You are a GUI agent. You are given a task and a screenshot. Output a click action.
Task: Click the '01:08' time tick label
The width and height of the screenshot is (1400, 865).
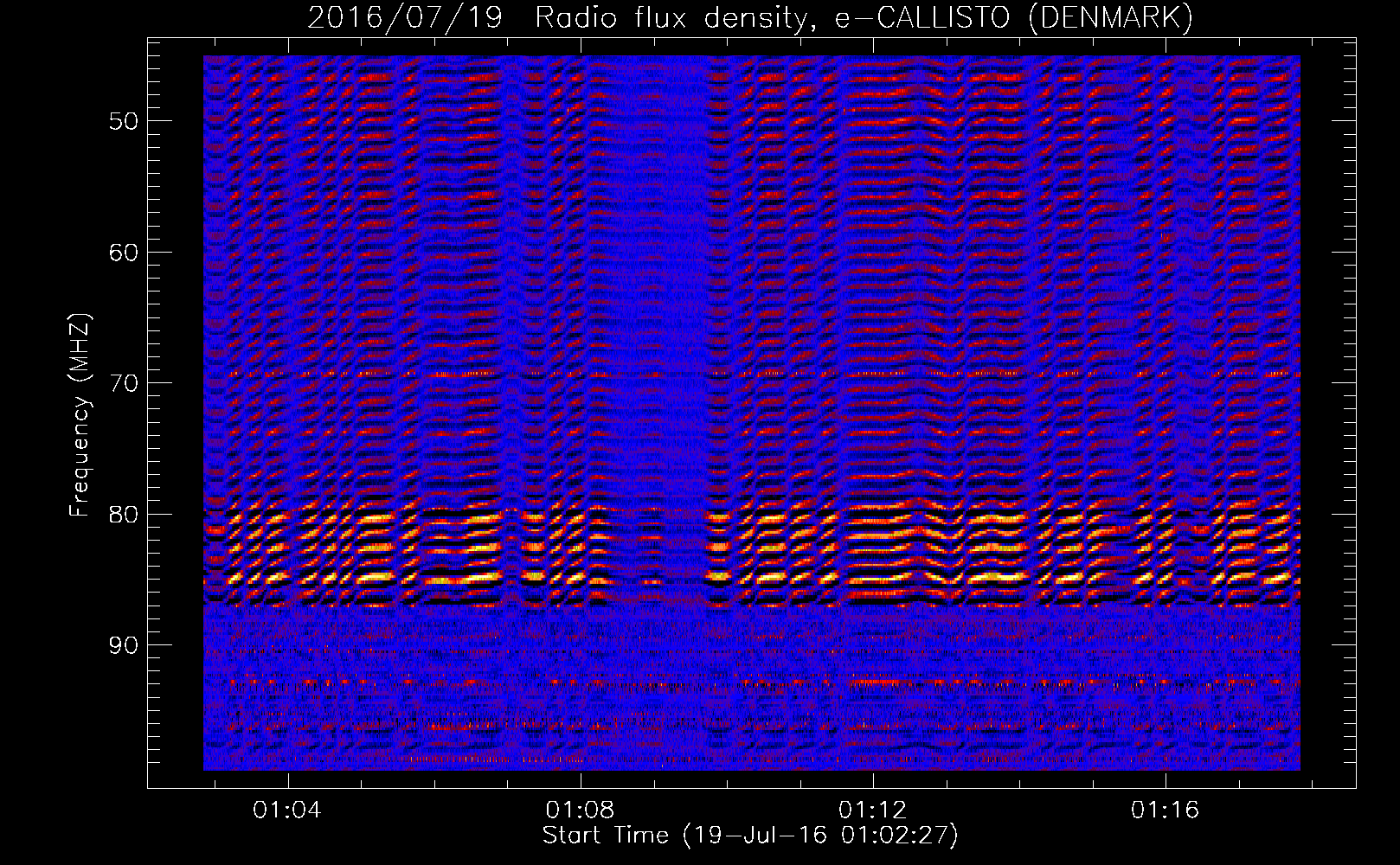coord(580,810)
